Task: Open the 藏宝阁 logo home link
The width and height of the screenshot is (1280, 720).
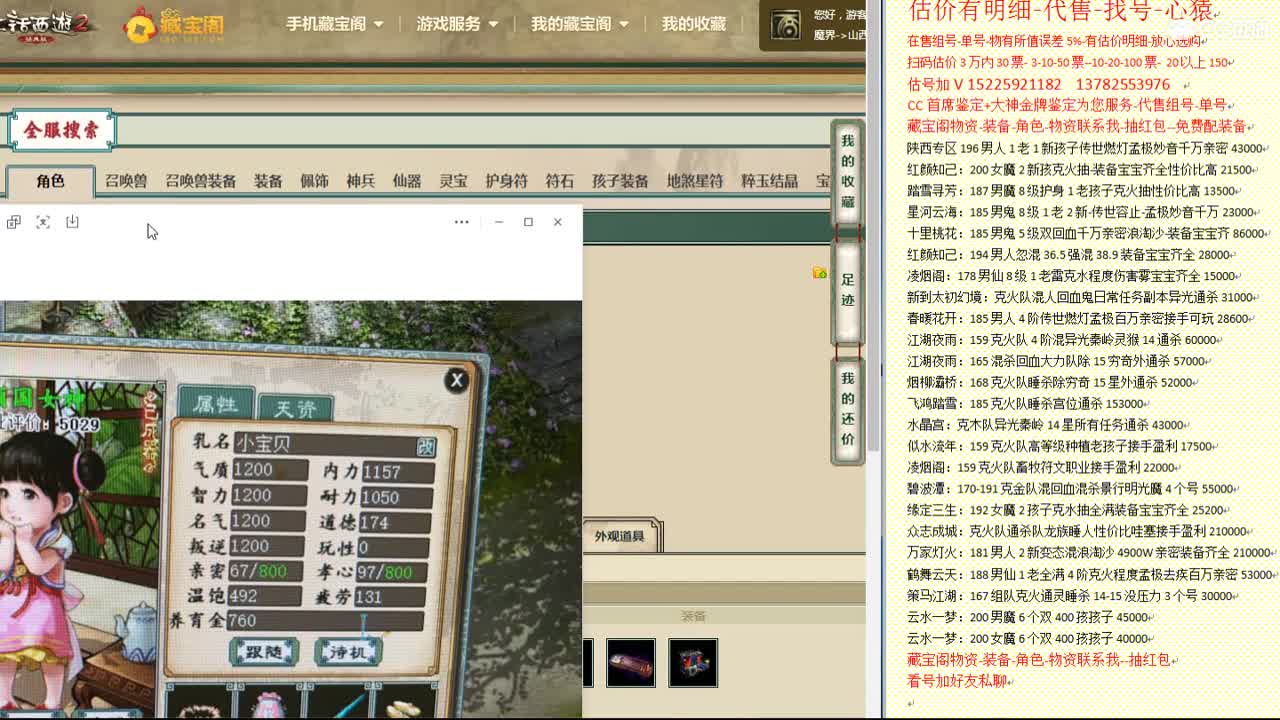Action: [x=173, y=24]
